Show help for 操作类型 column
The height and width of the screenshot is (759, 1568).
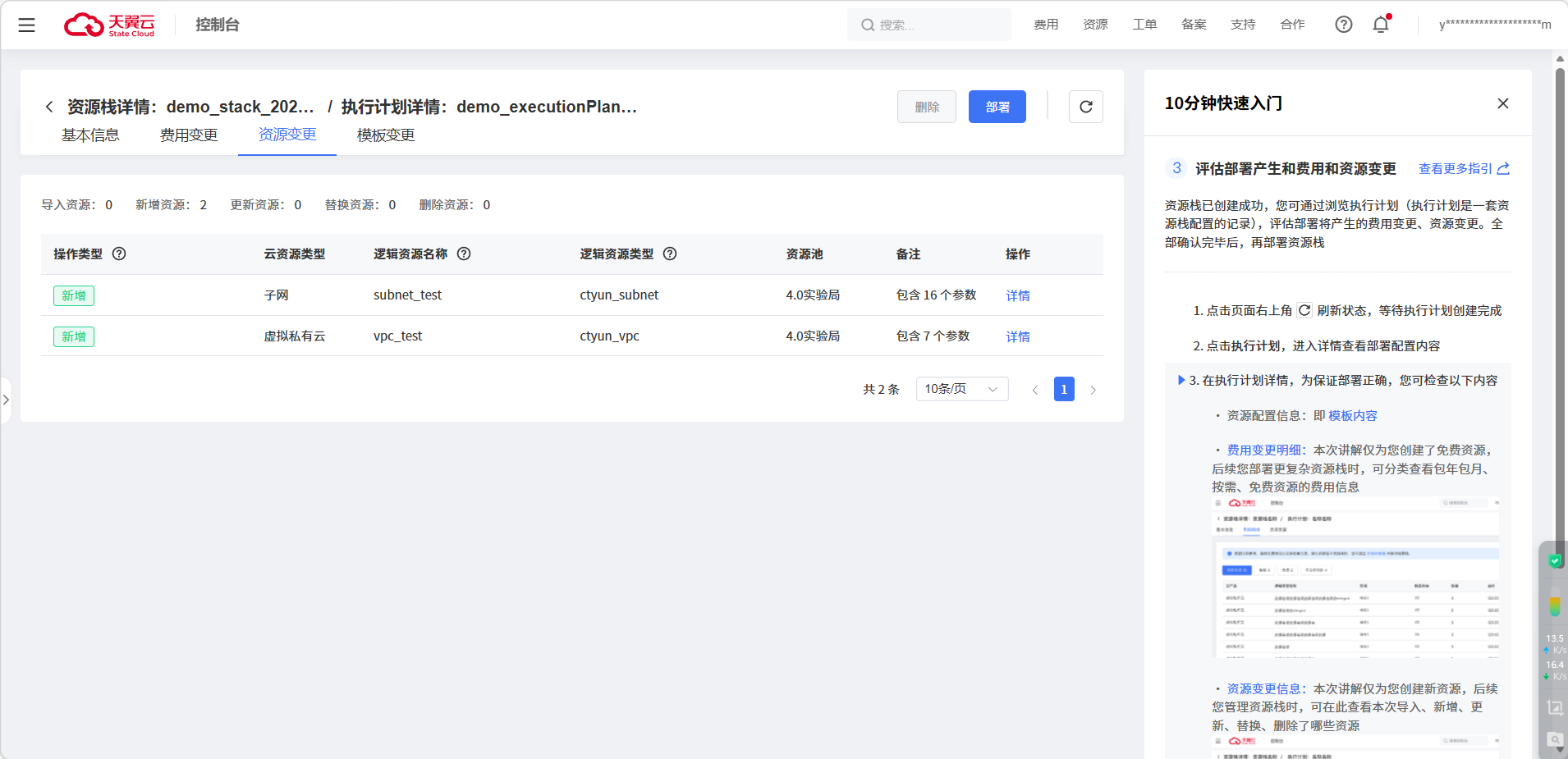coord(119,254)
